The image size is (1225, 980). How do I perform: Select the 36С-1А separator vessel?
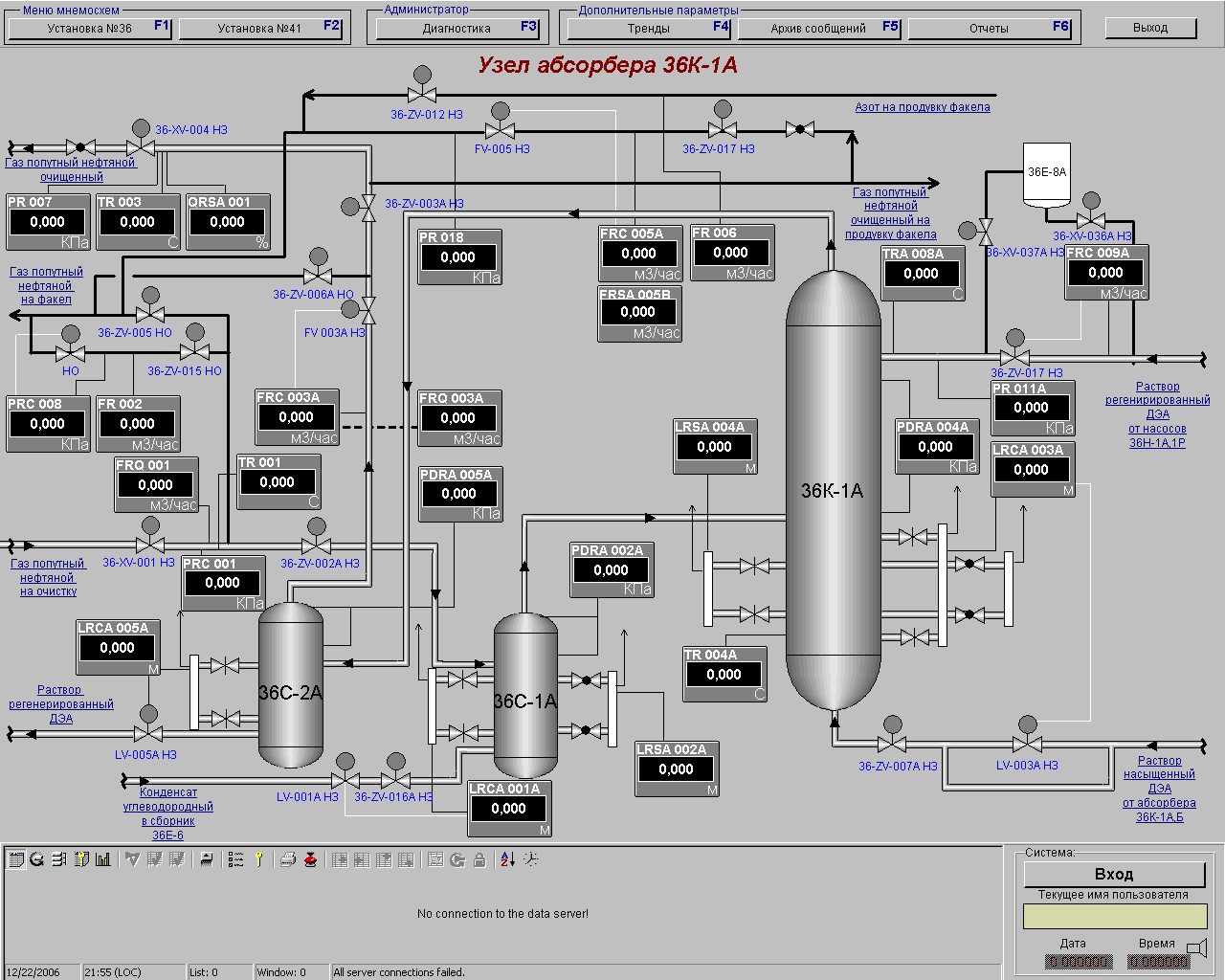pos(525,696)
